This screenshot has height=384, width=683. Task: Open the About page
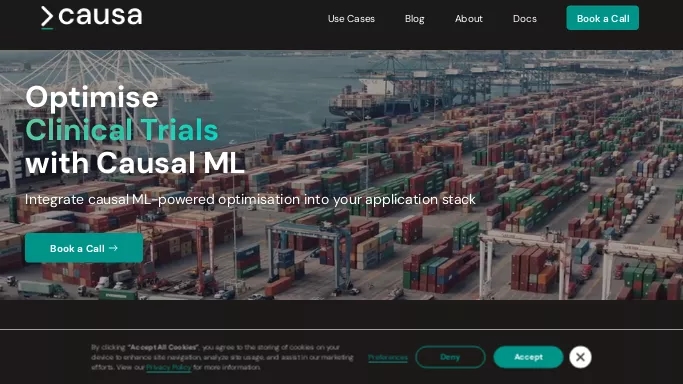pos(469,19)
